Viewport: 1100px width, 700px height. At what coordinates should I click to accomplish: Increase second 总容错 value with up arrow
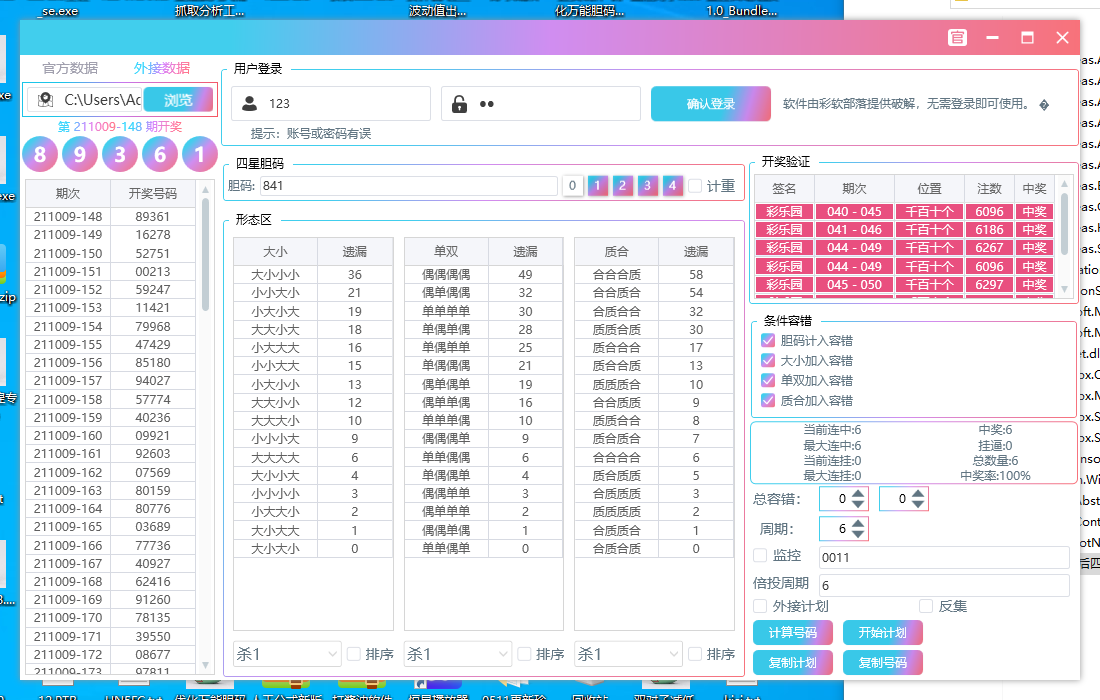pos(918,494)
